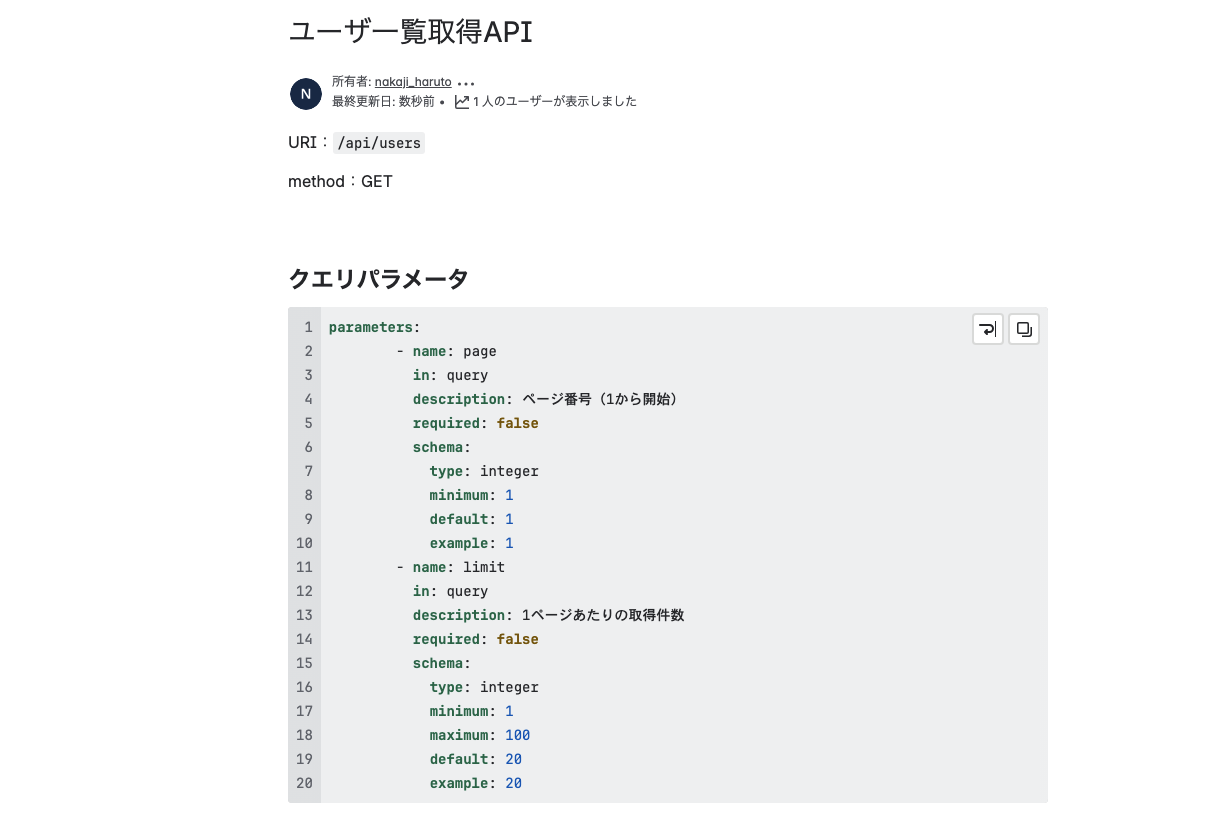The image size is (1220, 828).
Task: Copy the code block contents
Action: click(1023, 329)
